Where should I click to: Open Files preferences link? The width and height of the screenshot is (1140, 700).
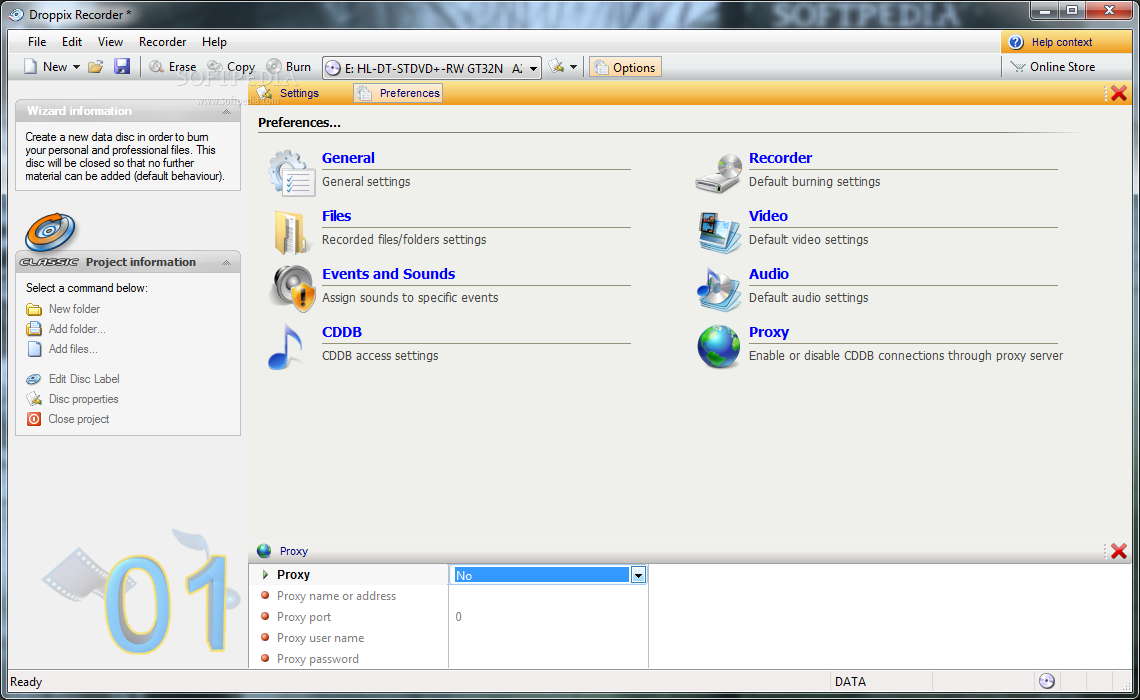[337, 216]
